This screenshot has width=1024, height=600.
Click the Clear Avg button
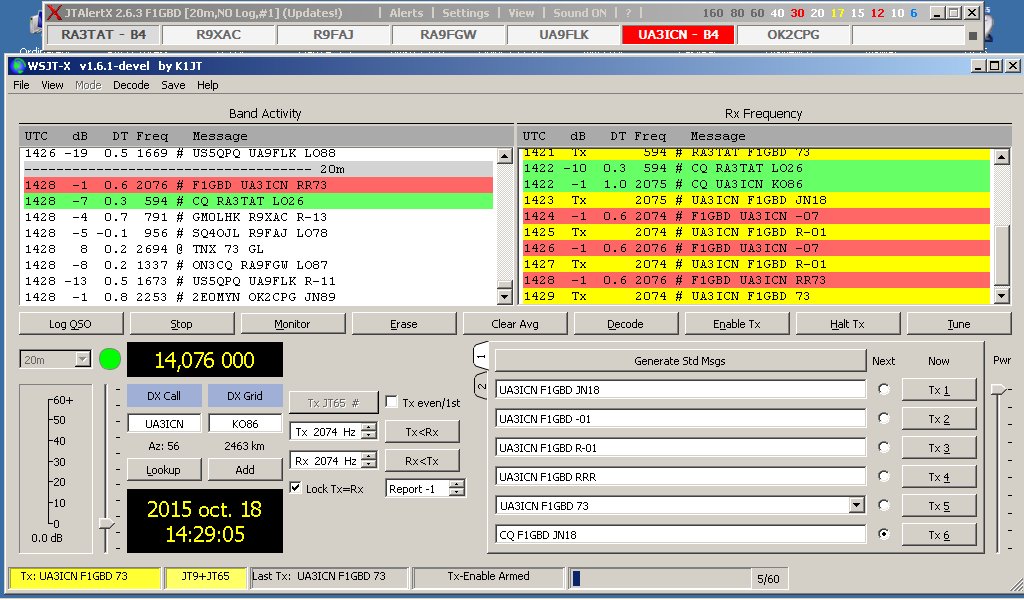tap(515, 324)
